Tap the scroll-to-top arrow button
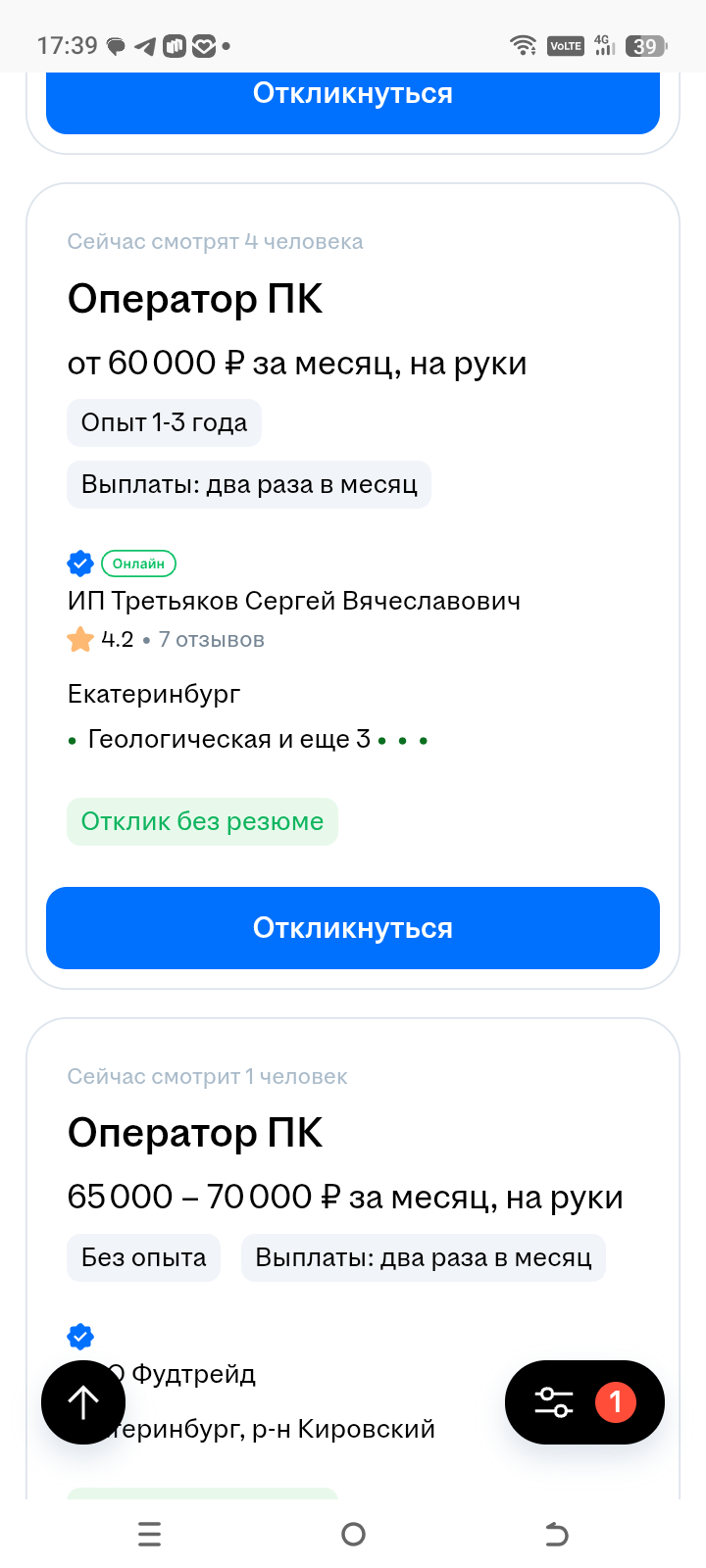 (x=83, y=1402)
